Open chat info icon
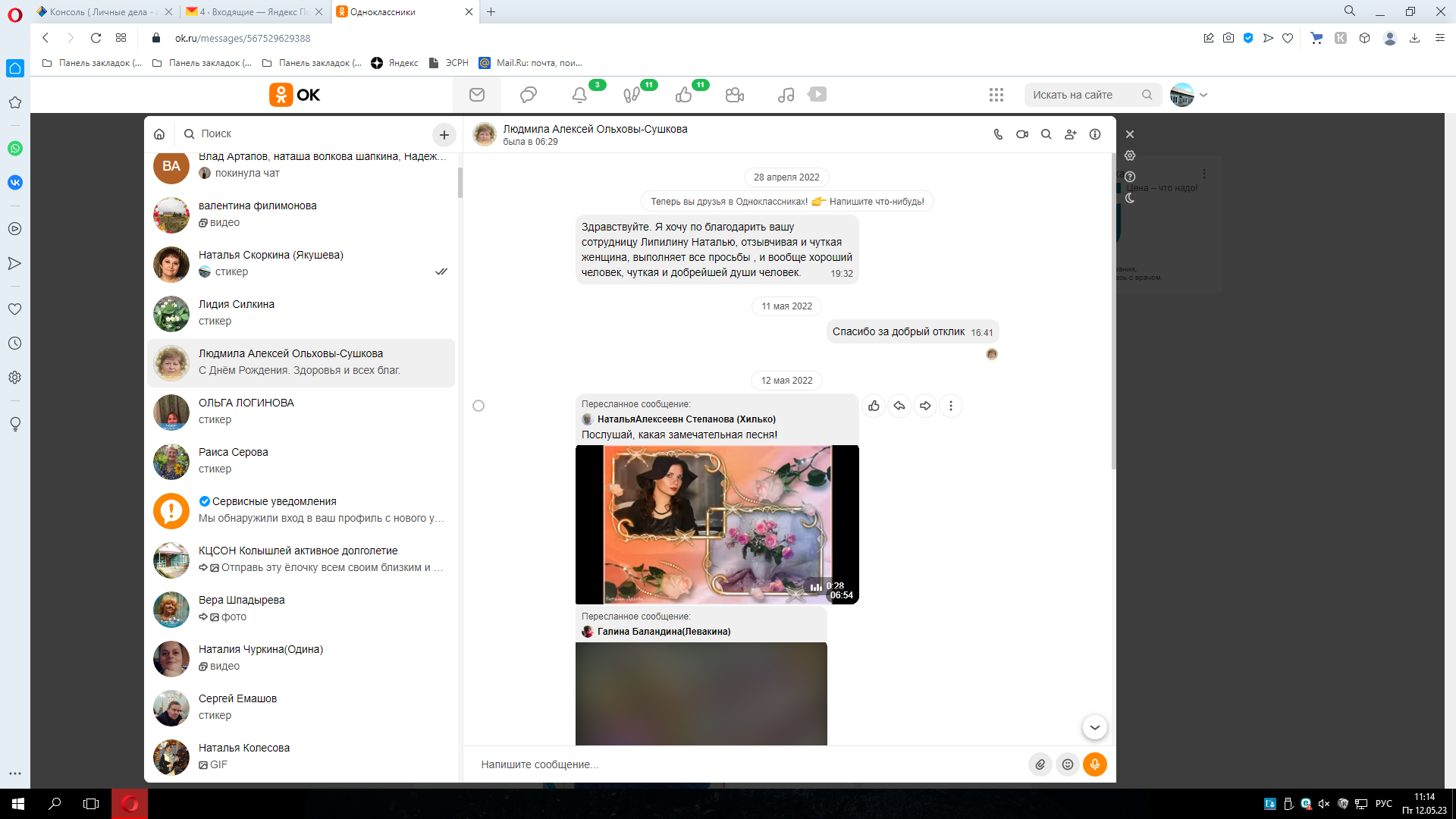This screenshot has width=1456, height=819. (x=1095, y=134)
